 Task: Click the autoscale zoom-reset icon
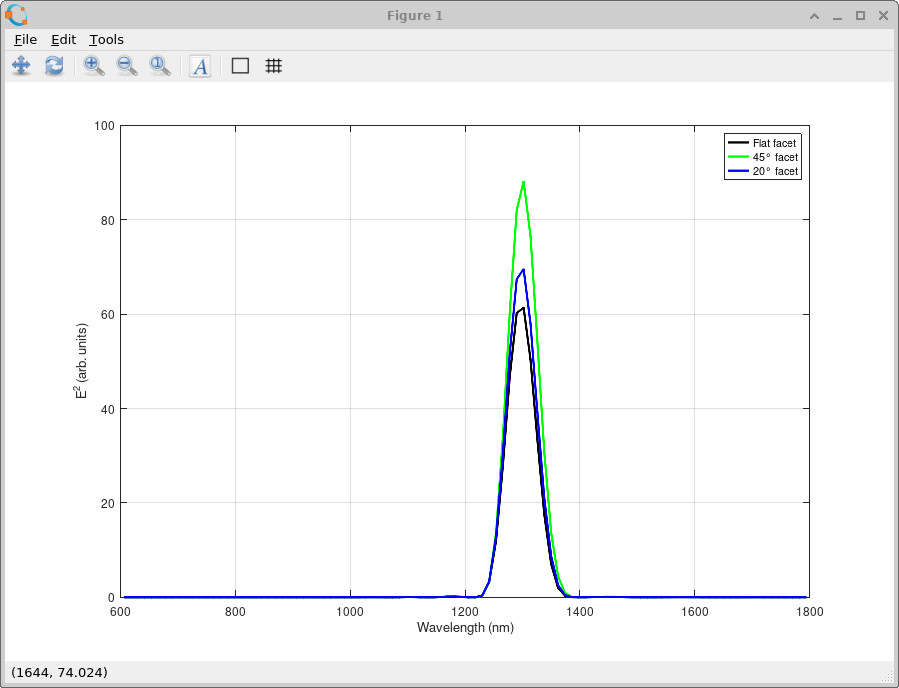(160, 66)
